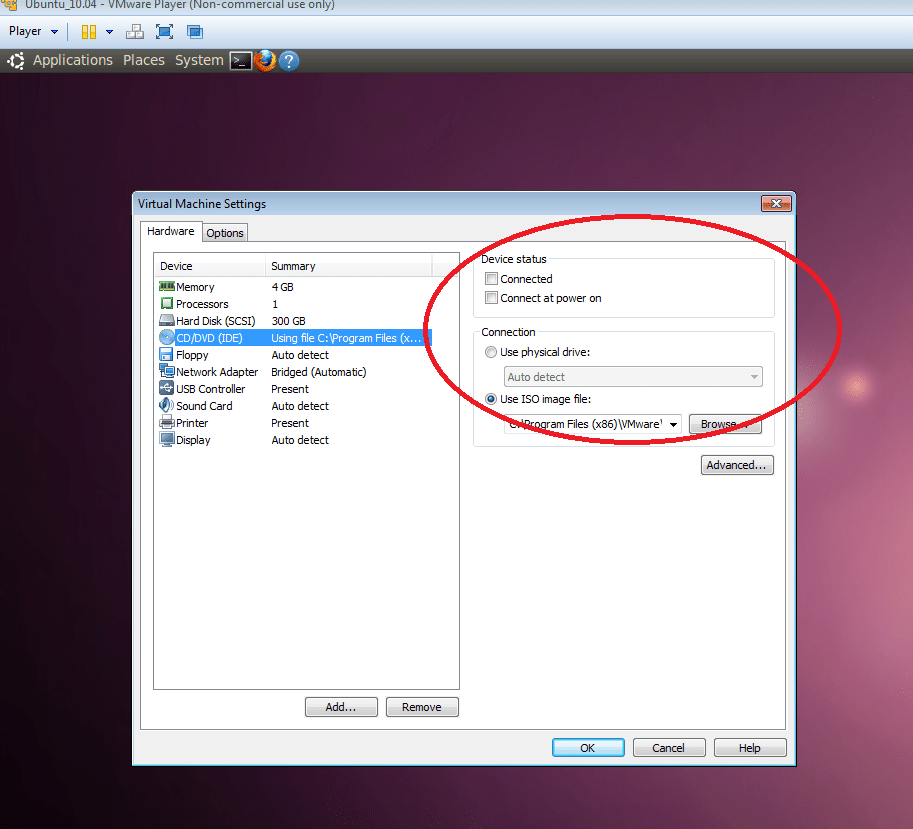Select the Network Adapter row label
Image resolution: width=913 pixels, height=829 pixels.
click(217, 372)
